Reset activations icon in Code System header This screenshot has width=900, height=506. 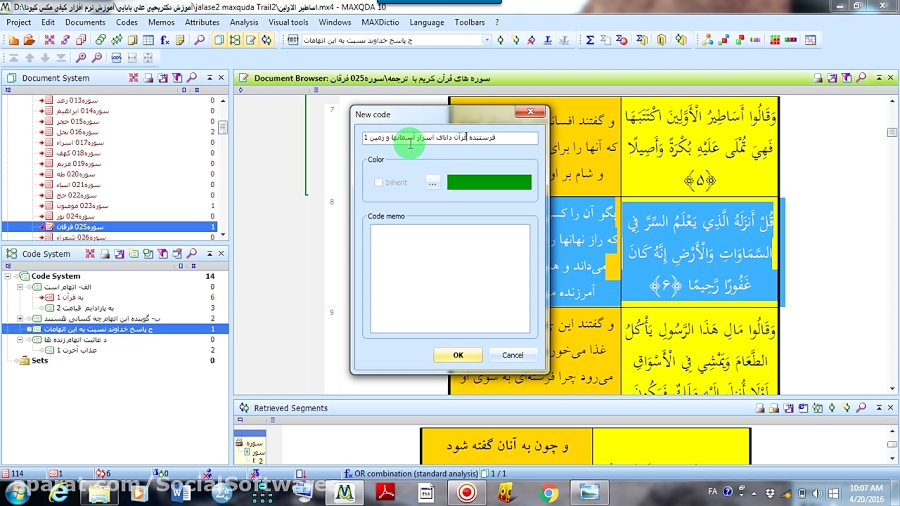(90, 254)
